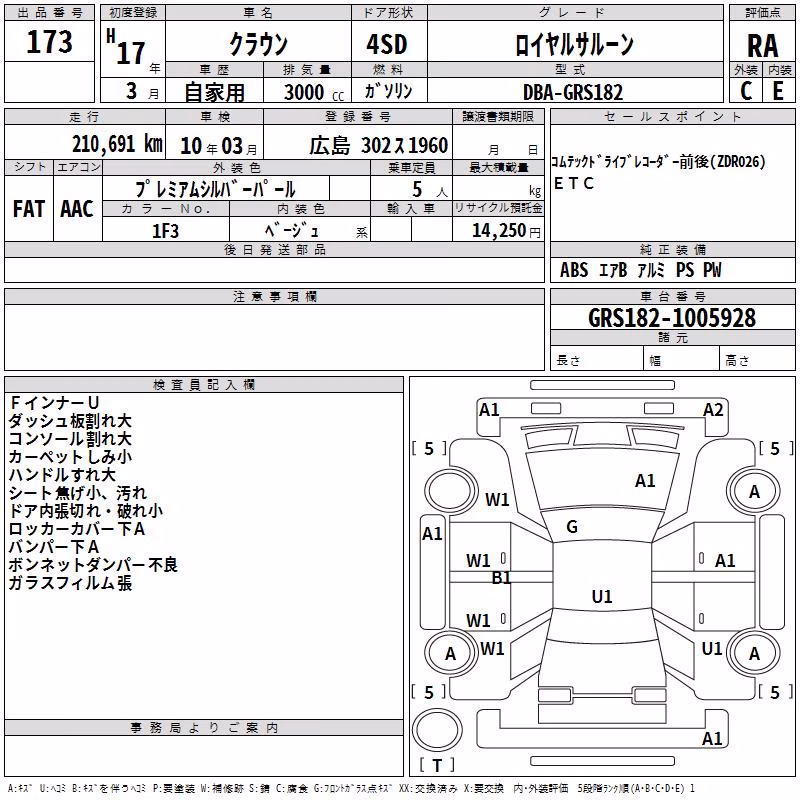
Task: Click inspector note FインナーU
Action: (54, 403)
